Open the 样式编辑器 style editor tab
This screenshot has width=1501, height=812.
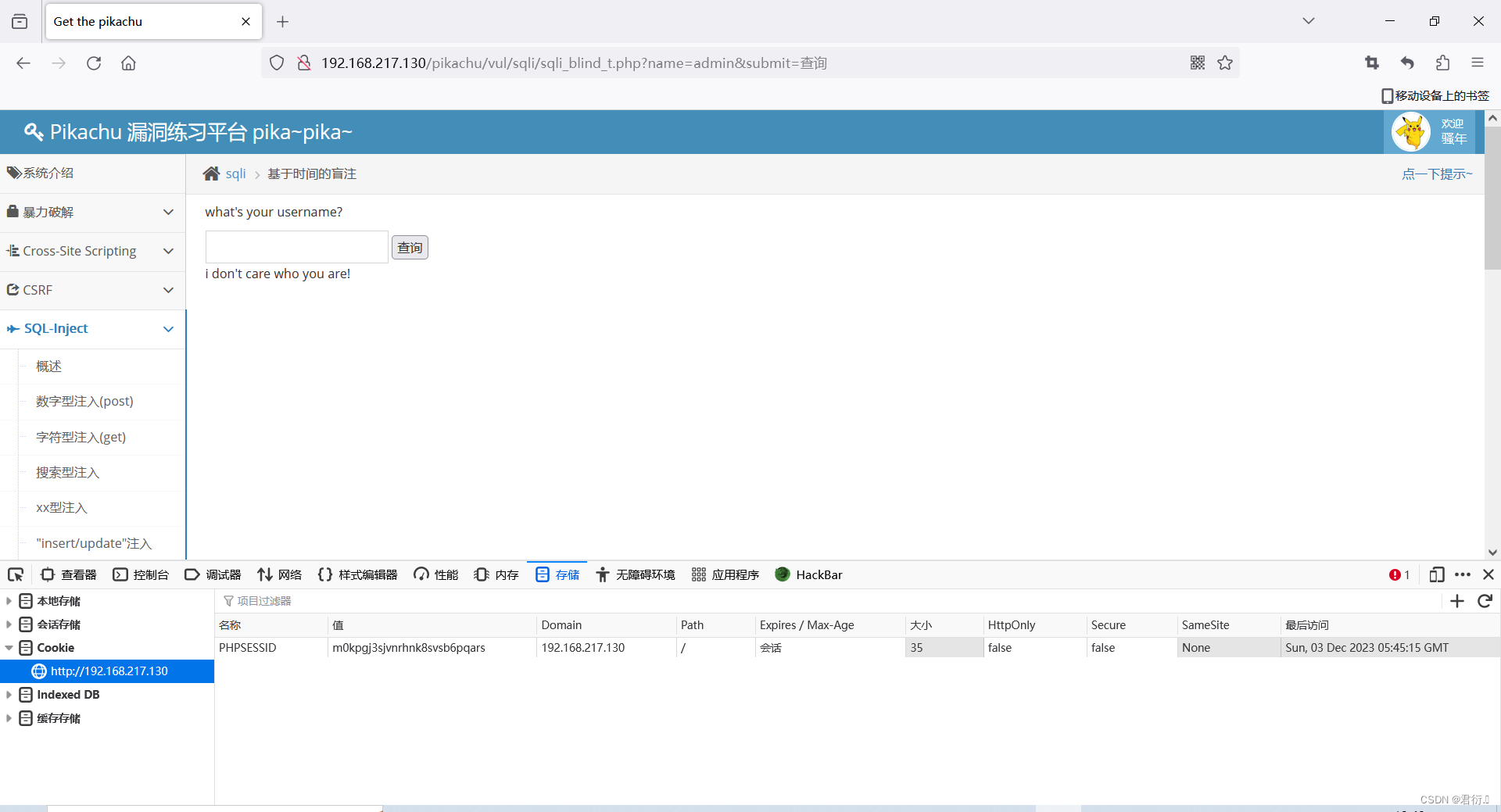click(357, 575)
